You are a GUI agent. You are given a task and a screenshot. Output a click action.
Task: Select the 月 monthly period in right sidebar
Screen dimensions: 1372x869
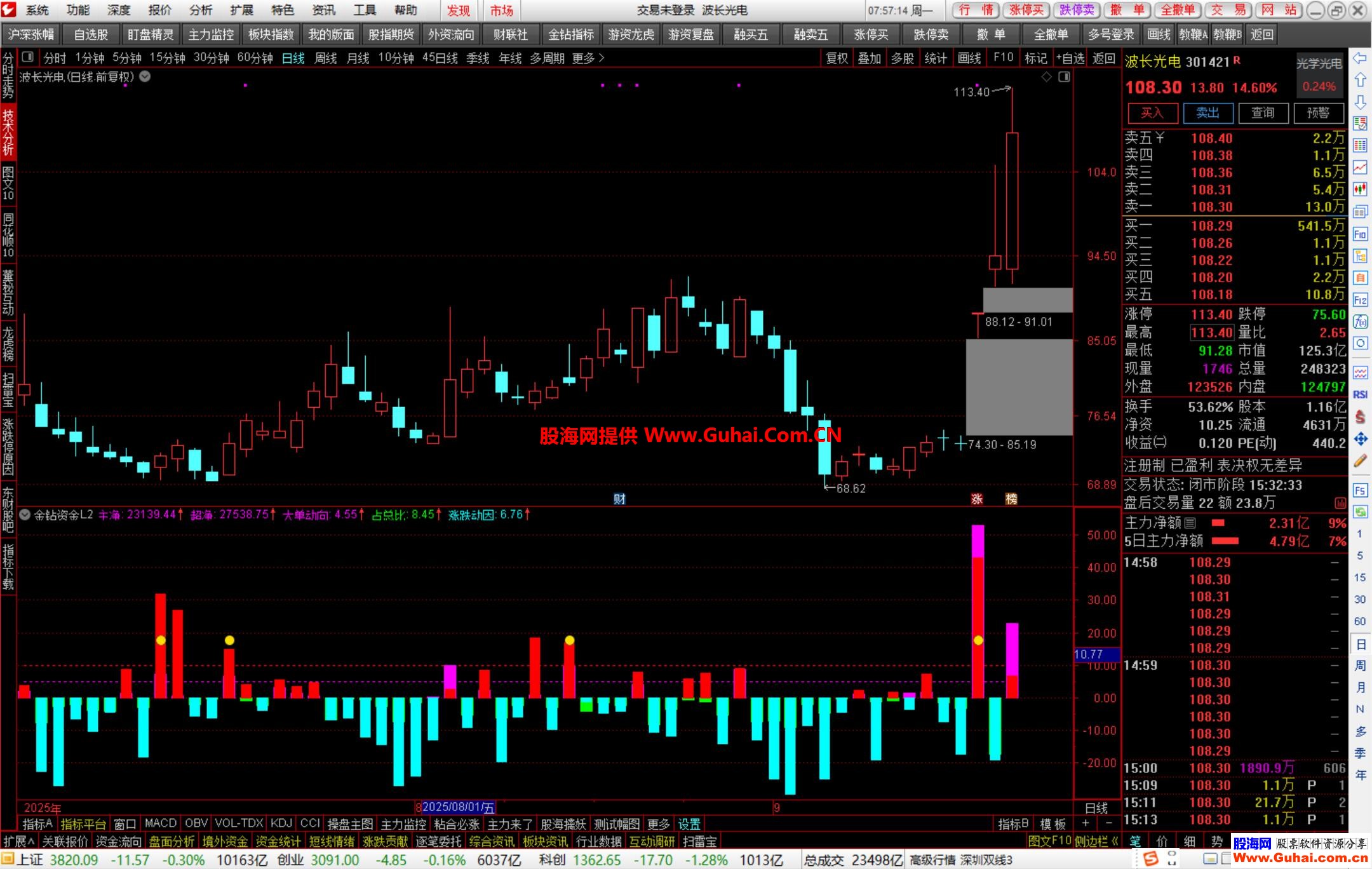pyautogui.click(x=1360, y=687)
